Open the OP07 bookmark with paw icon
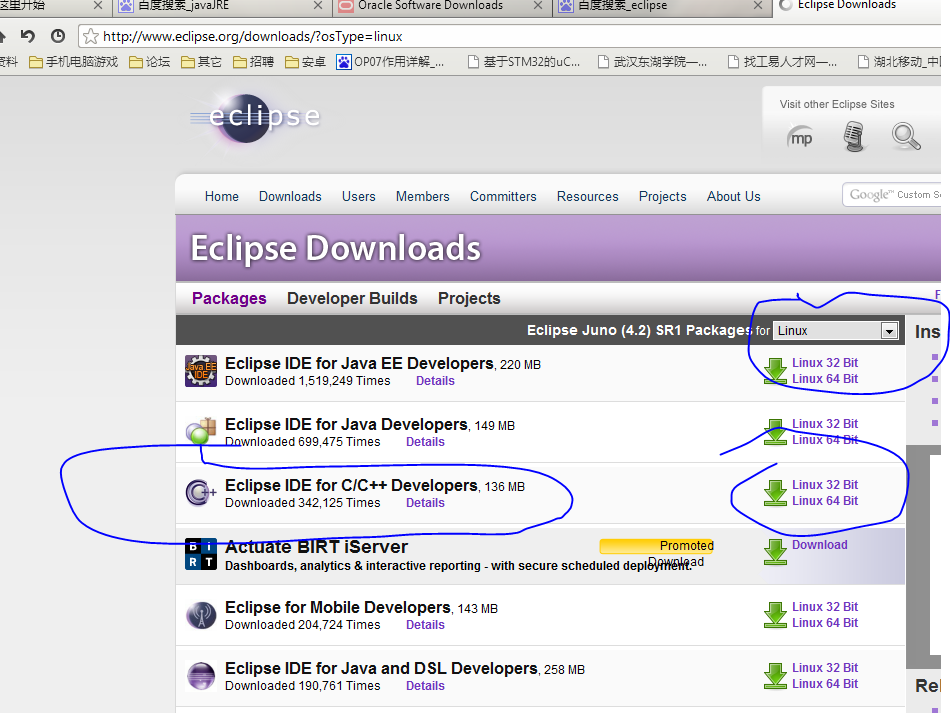950x713 pixels. [391, 62]
